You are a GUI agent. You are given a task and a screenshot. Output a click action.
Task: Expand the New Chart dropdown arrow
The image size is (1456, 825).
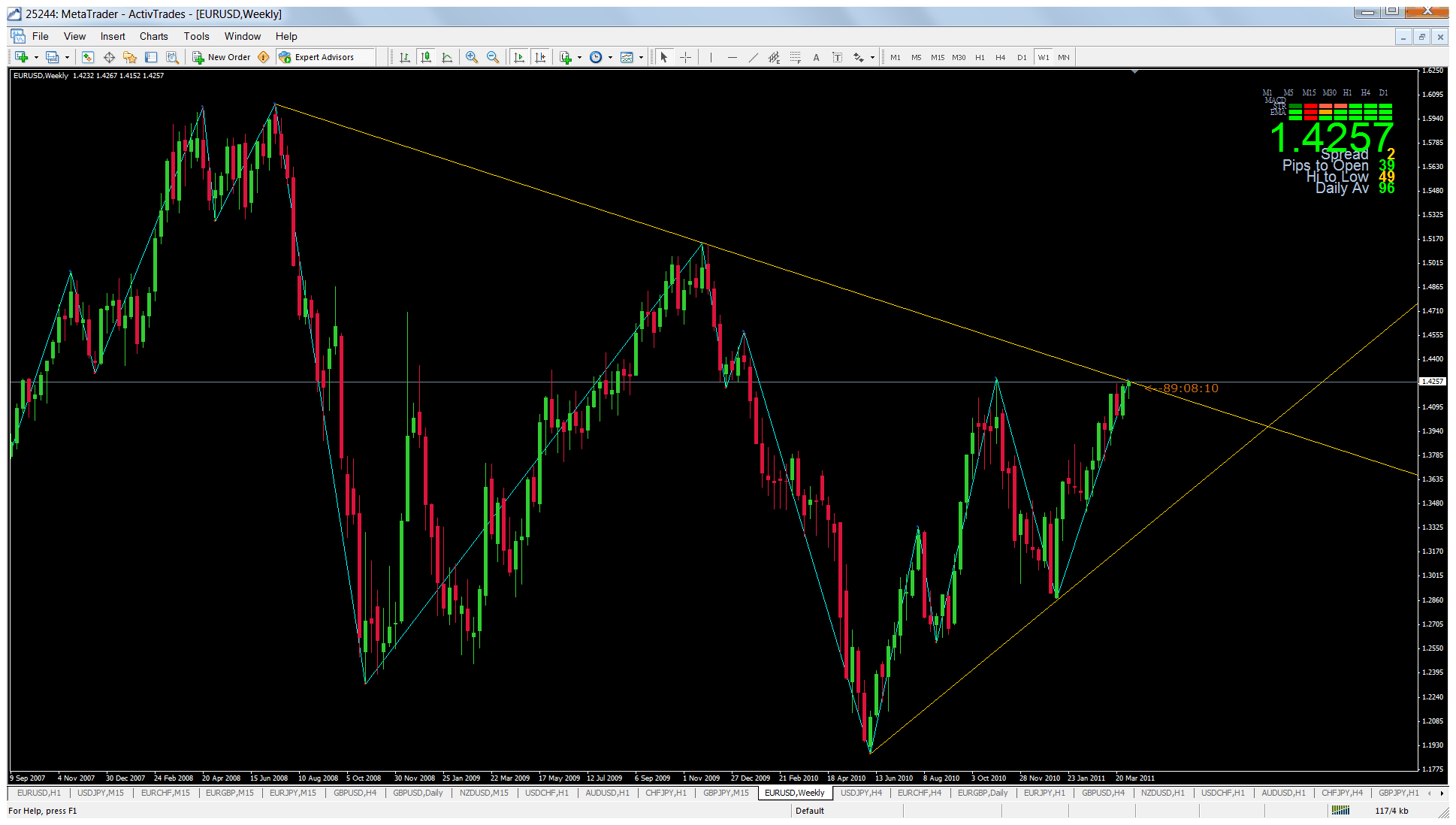[x=36, y=57]
